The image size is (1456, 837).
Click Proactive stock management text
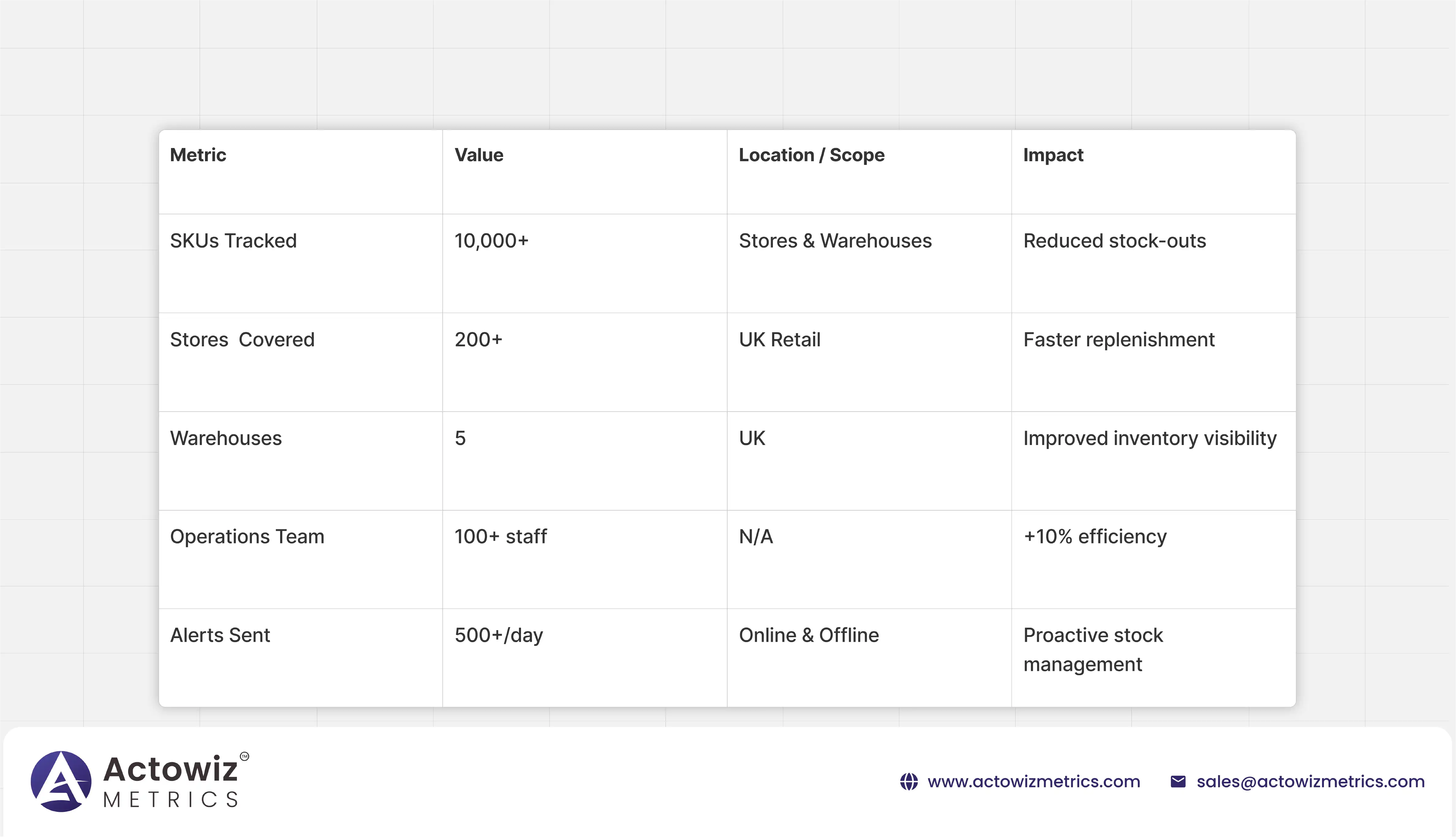click(1092, 650)
